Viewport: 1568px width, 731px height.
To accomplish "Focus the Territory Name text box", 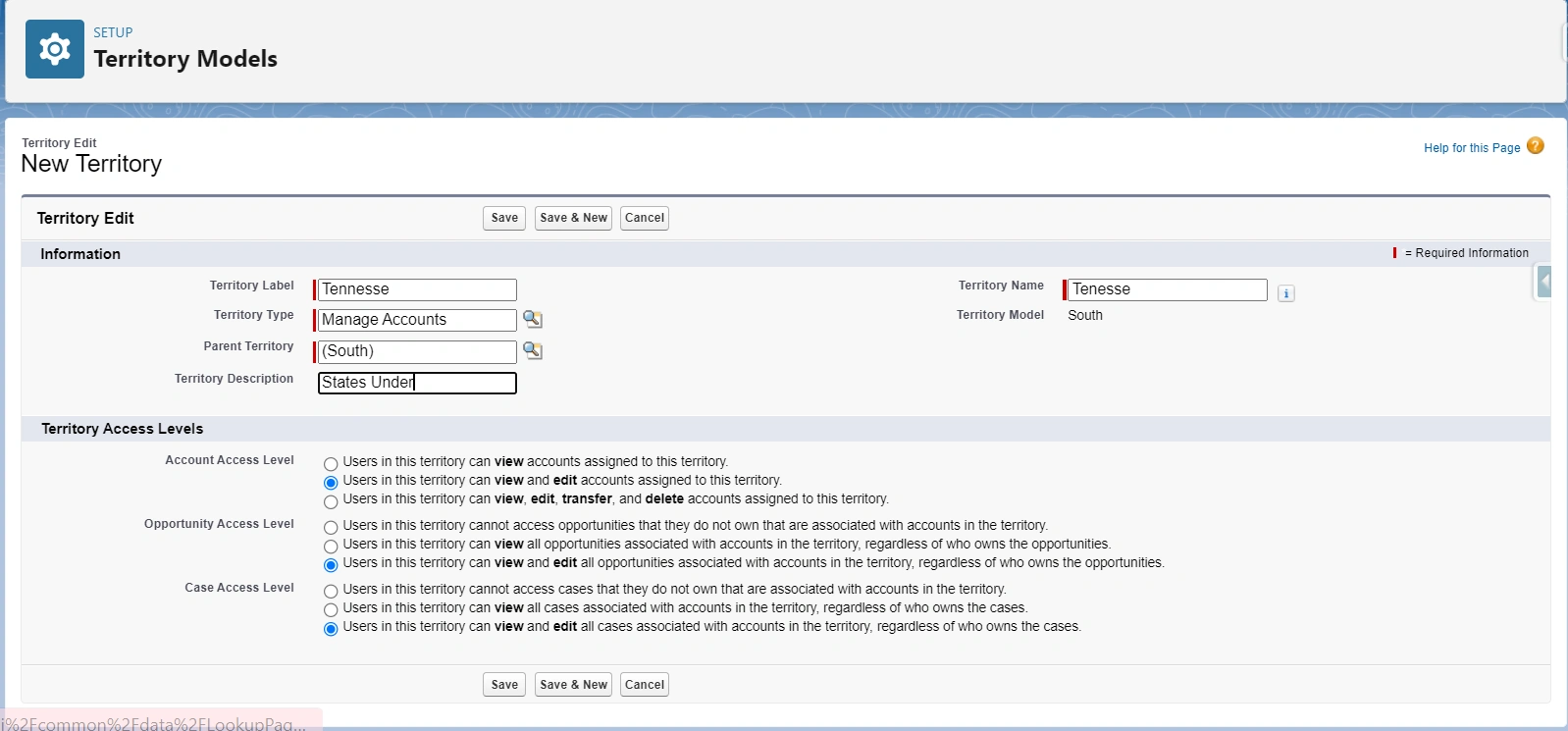I will (1167, 289).
